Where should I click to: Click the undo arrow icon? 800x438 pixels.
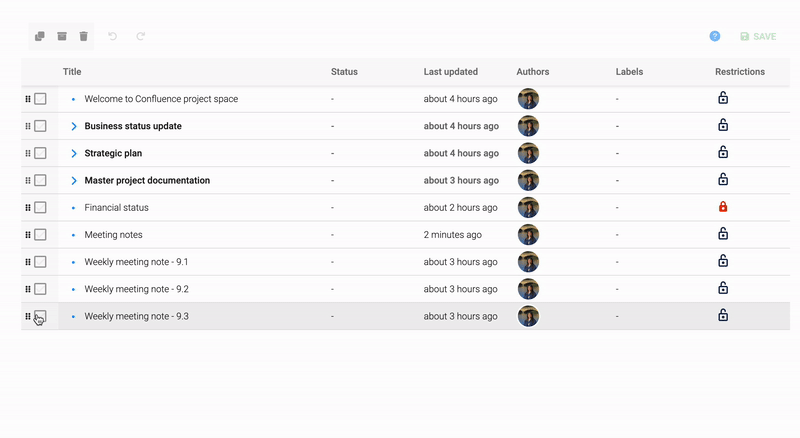point(113,36)
